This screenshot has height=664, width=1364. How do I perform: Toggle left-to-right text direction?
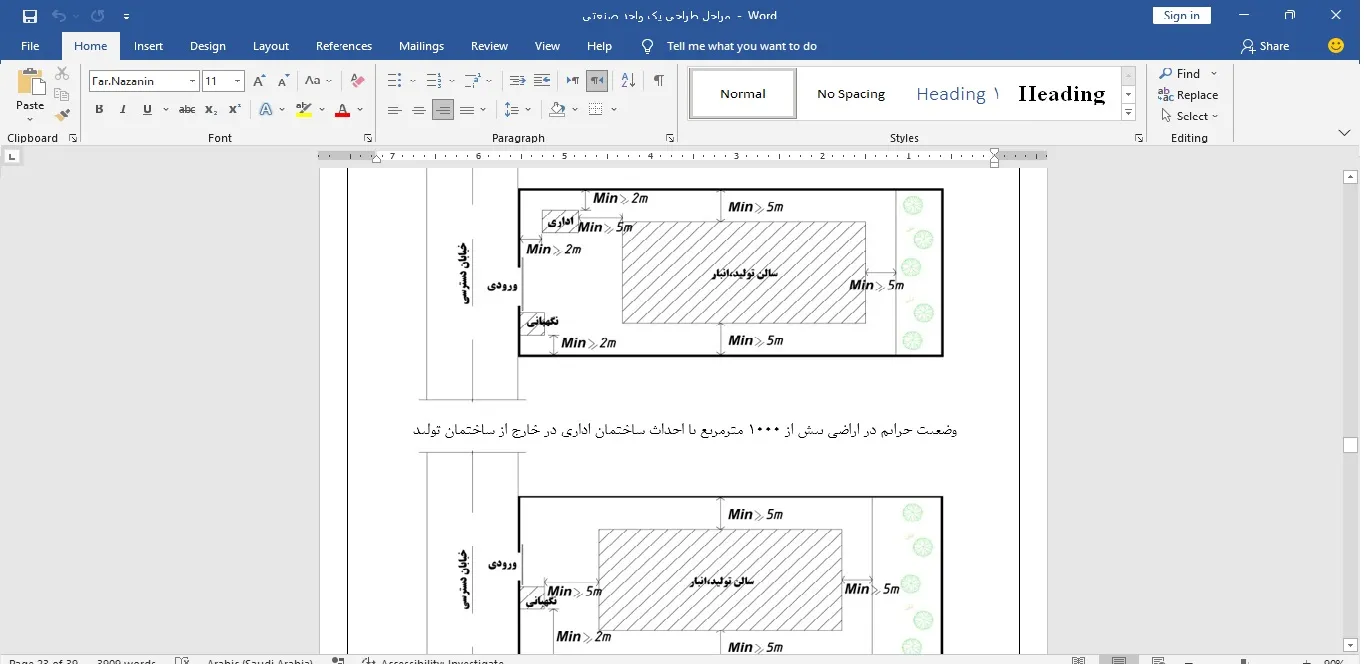tap(573, 81)
